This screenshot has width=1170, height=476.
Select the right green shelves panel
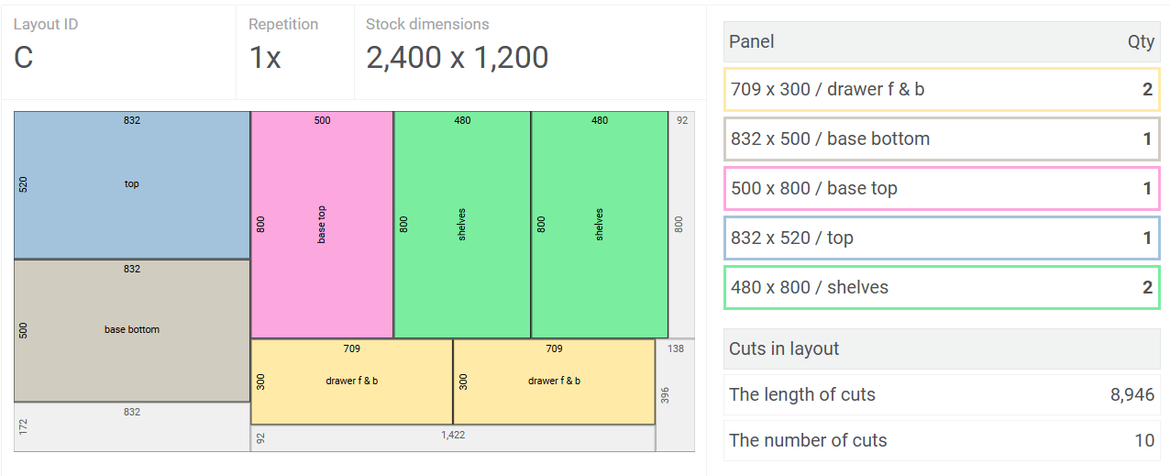pyautogui.click(x=599, y=225)
